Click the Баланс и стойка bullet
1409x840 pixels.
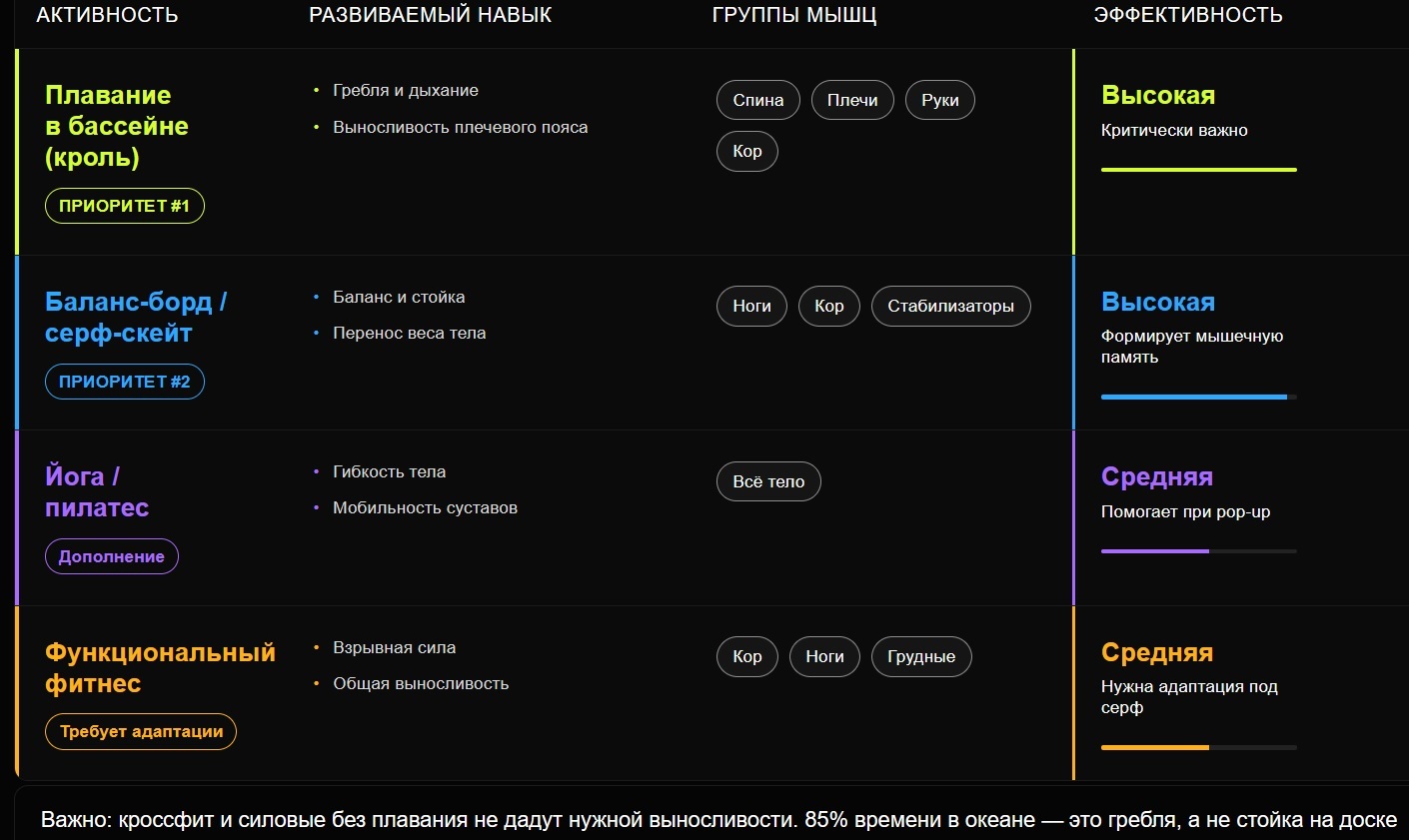pos(399,297)
